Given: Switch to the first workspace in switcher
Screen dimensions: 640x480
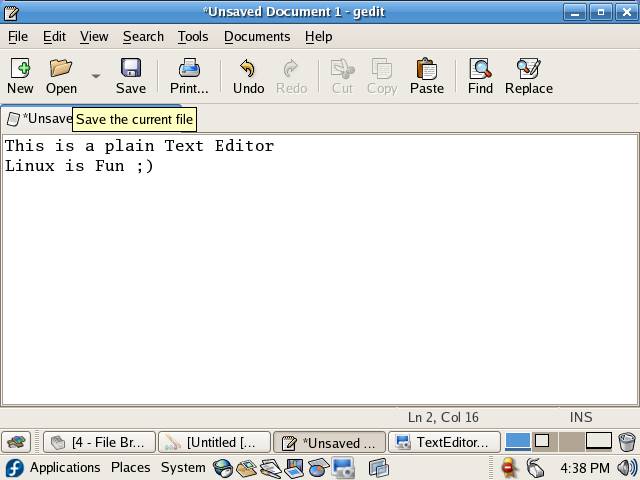Looking at the screenshot, I should [517, 441].
